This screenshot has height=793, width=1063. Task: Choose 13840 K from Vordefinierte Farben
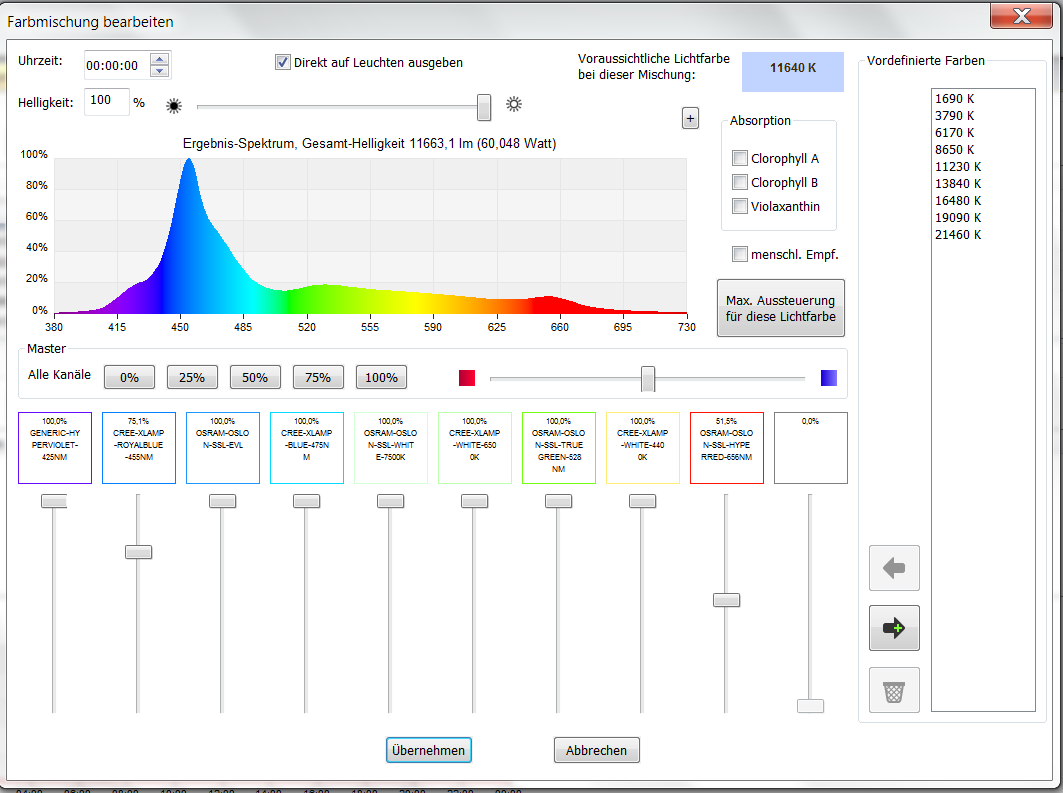coord(957,183)
